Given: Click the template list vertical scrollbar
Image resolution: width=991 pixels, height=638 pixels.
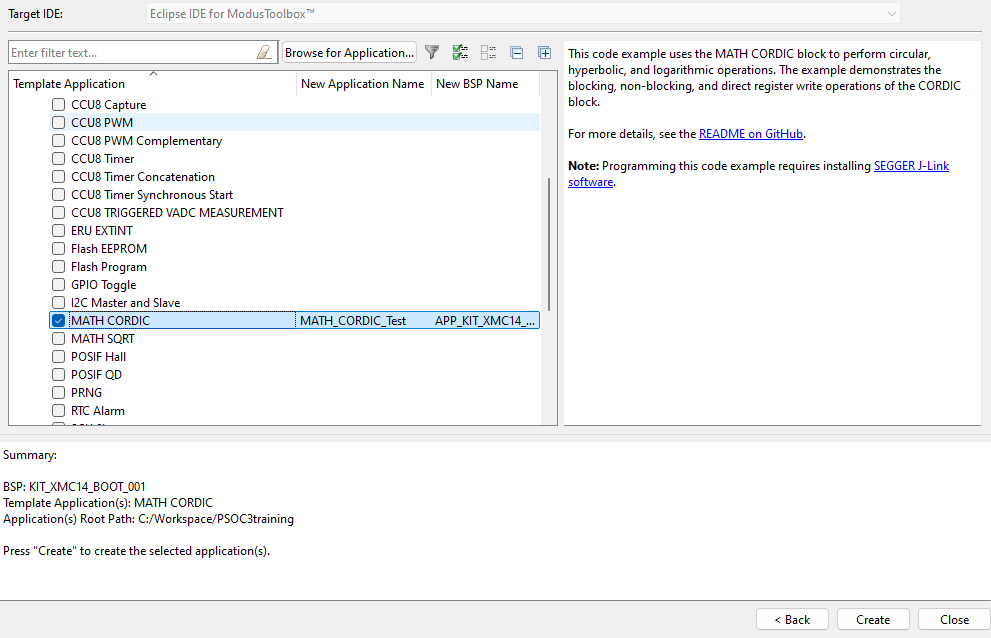Looking at the screenshot, I should click(x=548, y=245).
